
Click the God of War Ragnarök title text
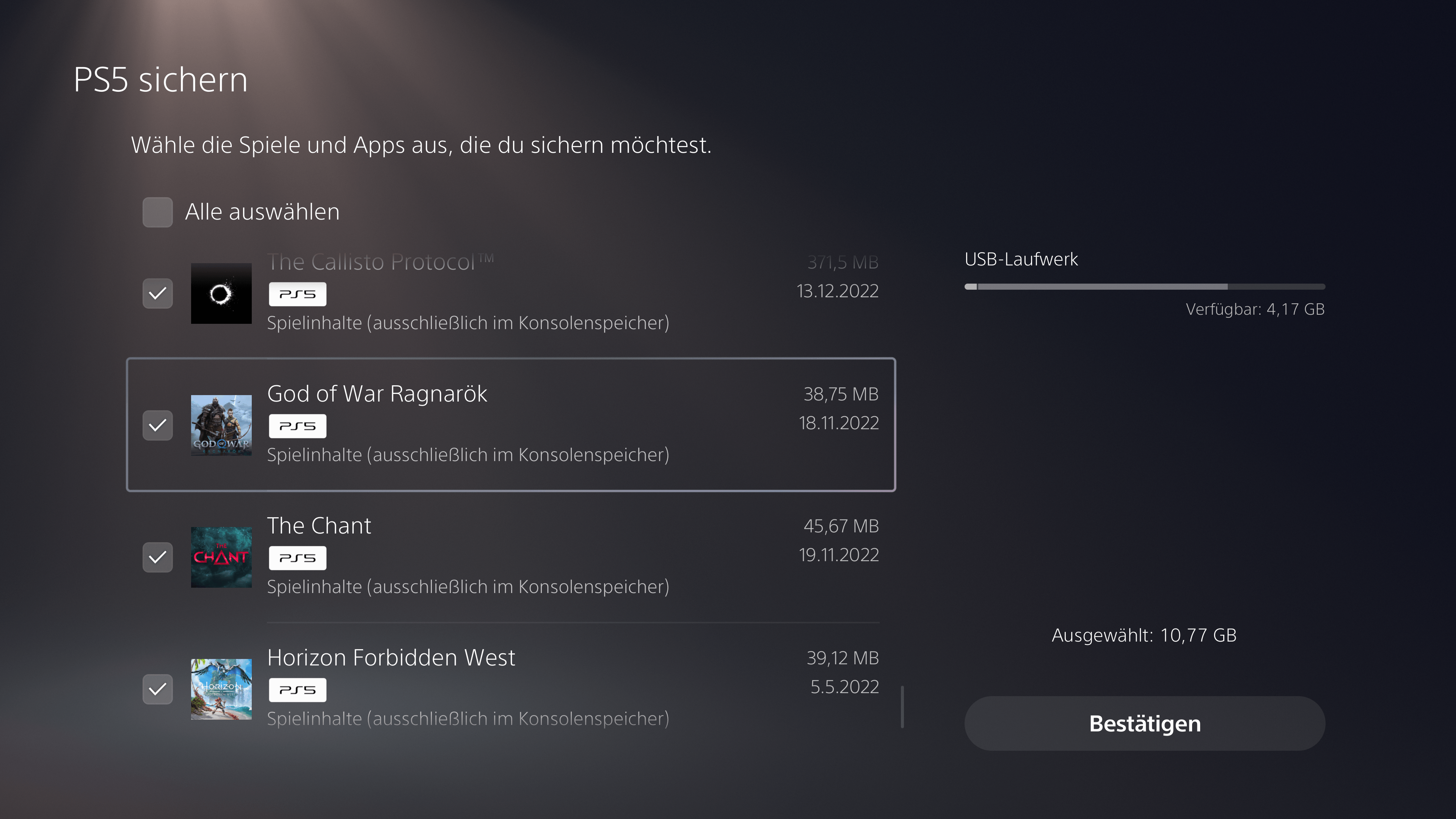[x=377, y=394]
